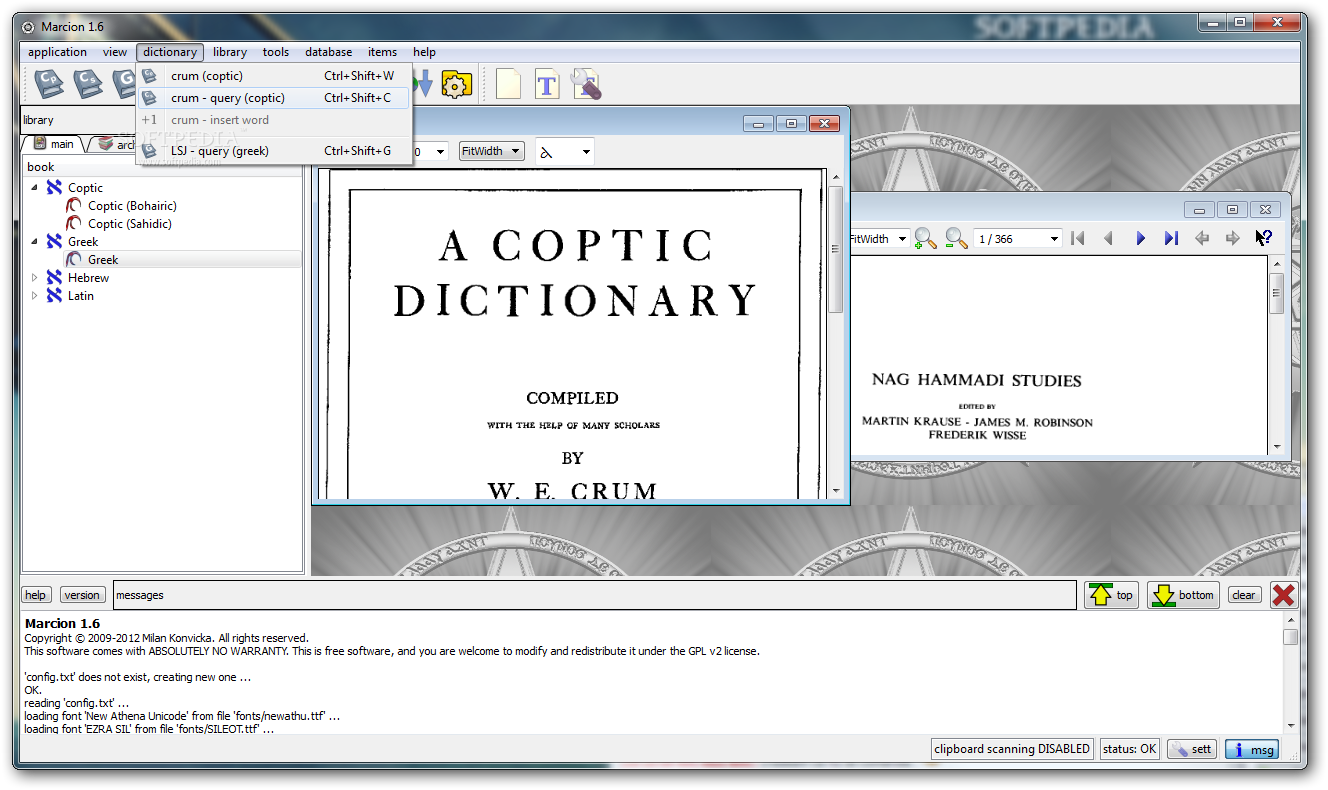This screenshot has height=790, width=1328.
Task: Click the red X messages close icon
Action: click(x=1284, y=595)
